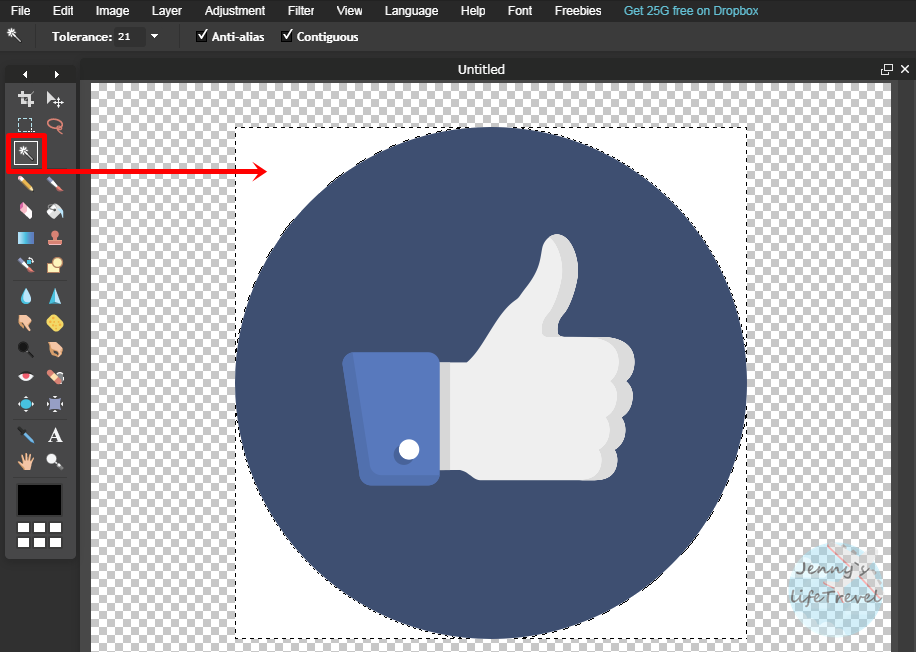Open the Language menu
The height and width of the screenshot is (652, 916).
411,11
